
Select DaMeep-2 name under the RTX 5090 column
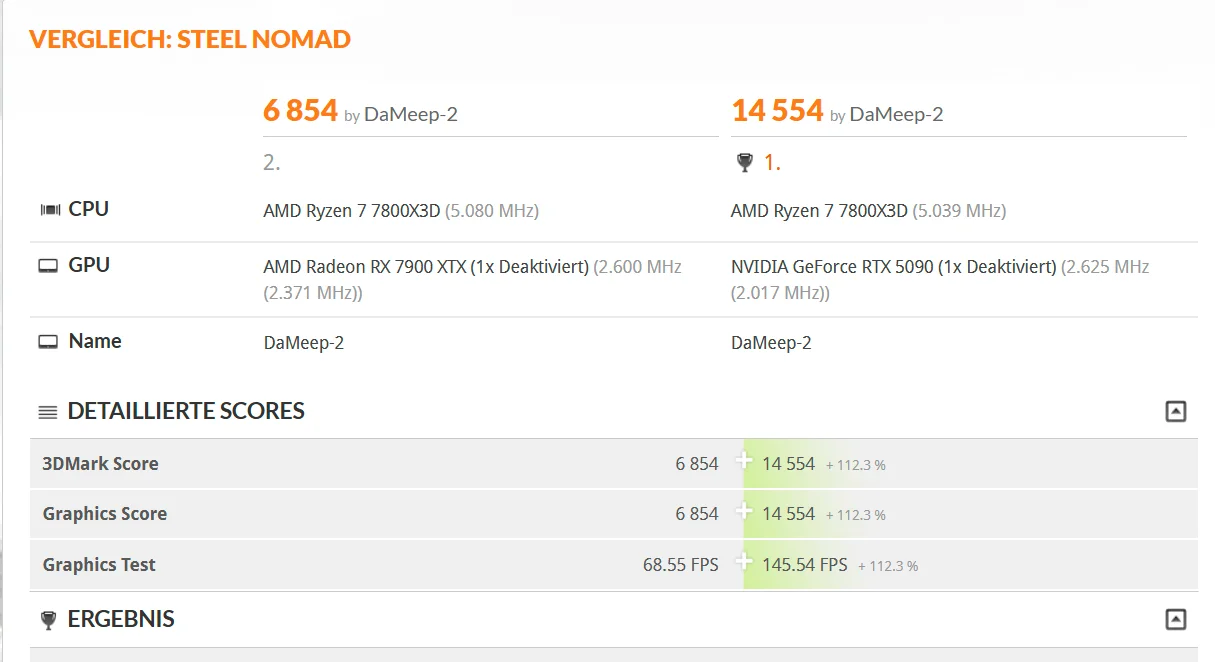(771, 343)
